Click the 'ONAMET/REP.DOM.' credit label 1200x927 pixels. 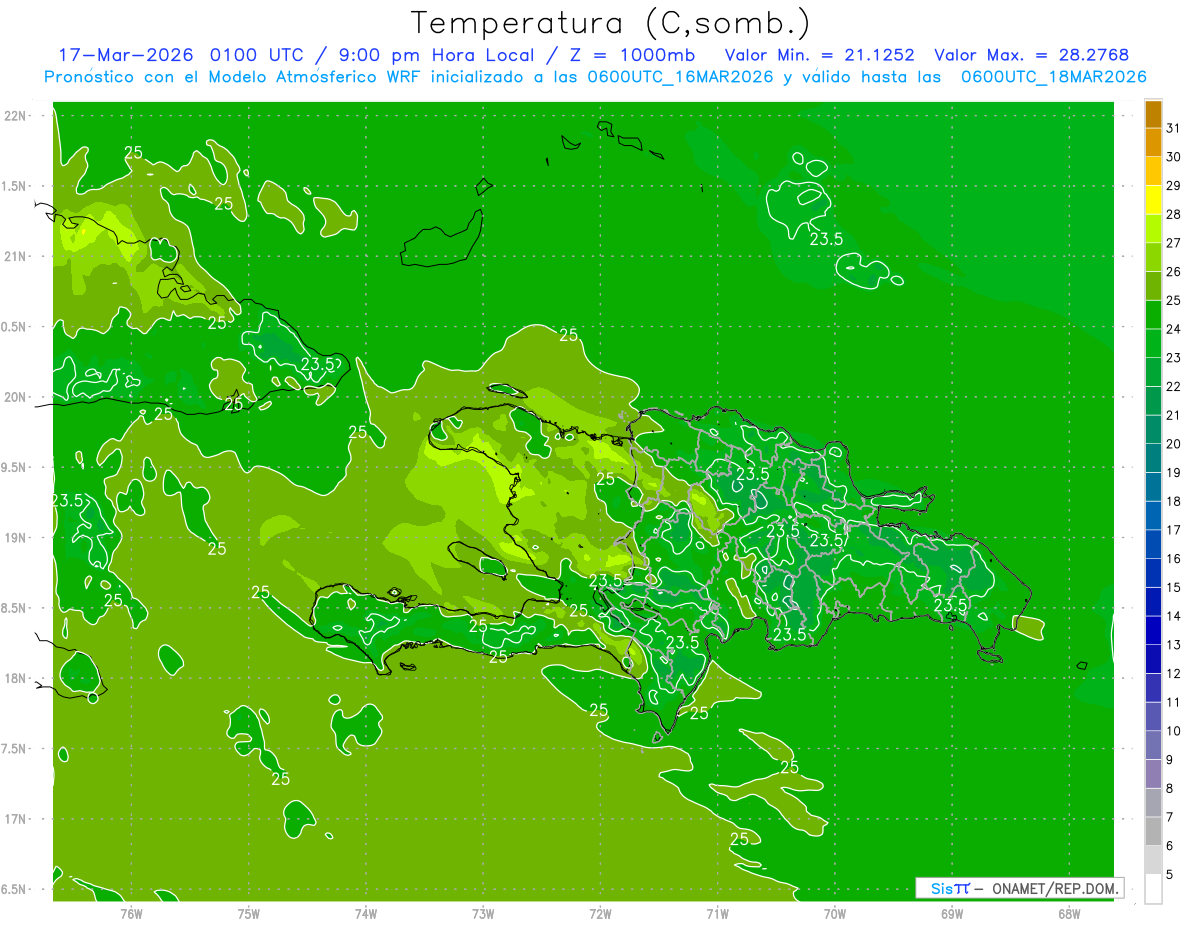coord(1054,888)
